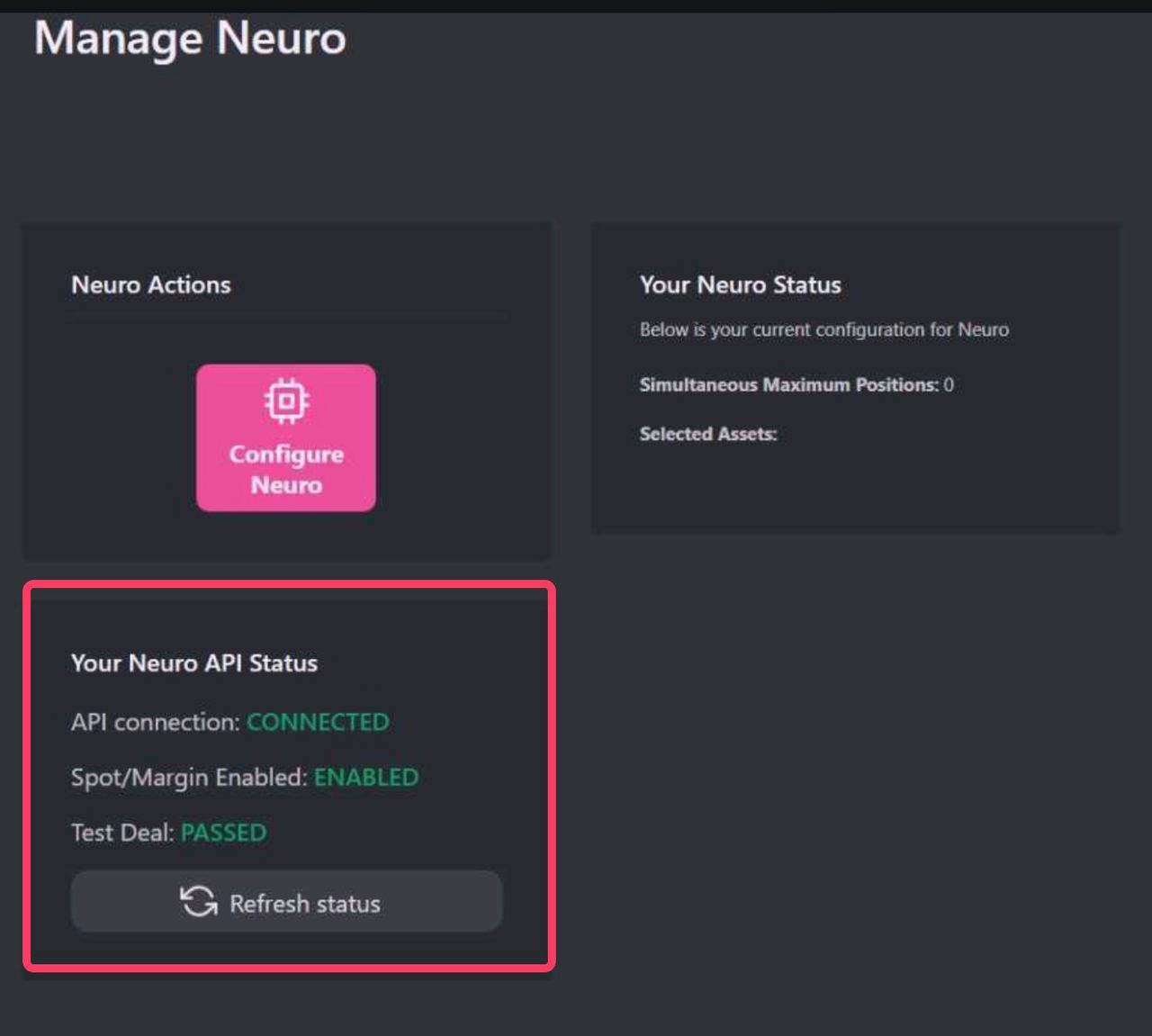
Task: Click the chip icon on Configure Neuro
Action: 286,401
